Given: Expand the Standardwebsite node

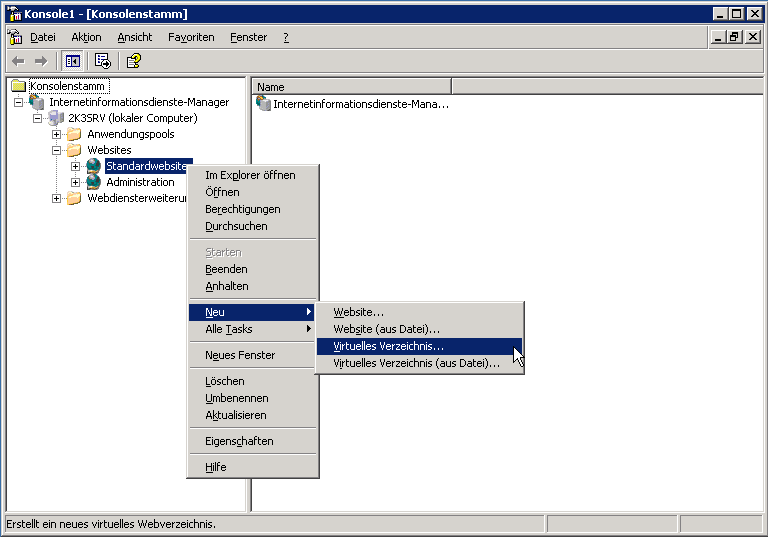Looking at the screenshot, I should (x=75, y=167).
